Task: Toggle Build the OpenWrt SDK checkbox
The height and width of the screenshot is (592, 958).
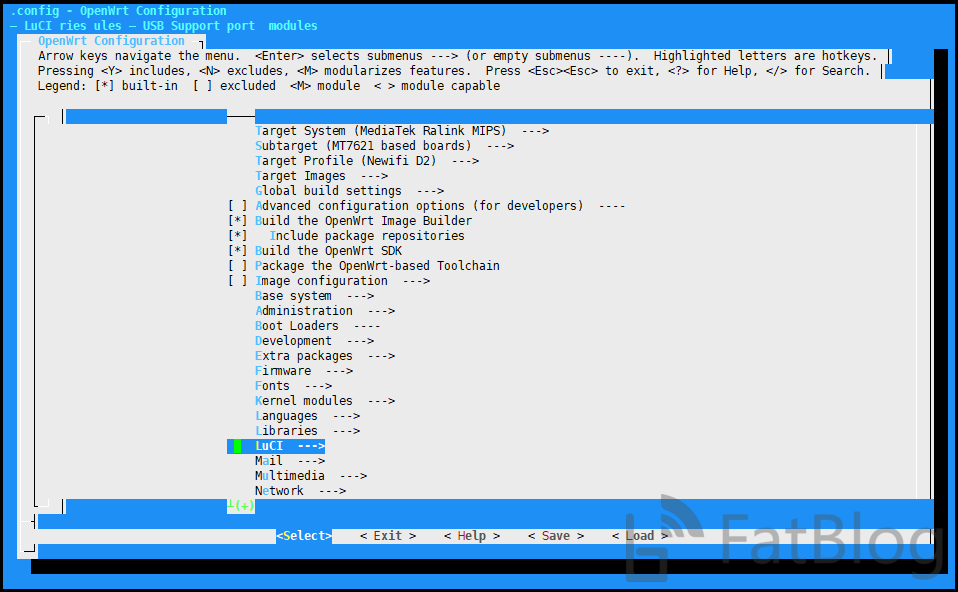Action: 238,250
